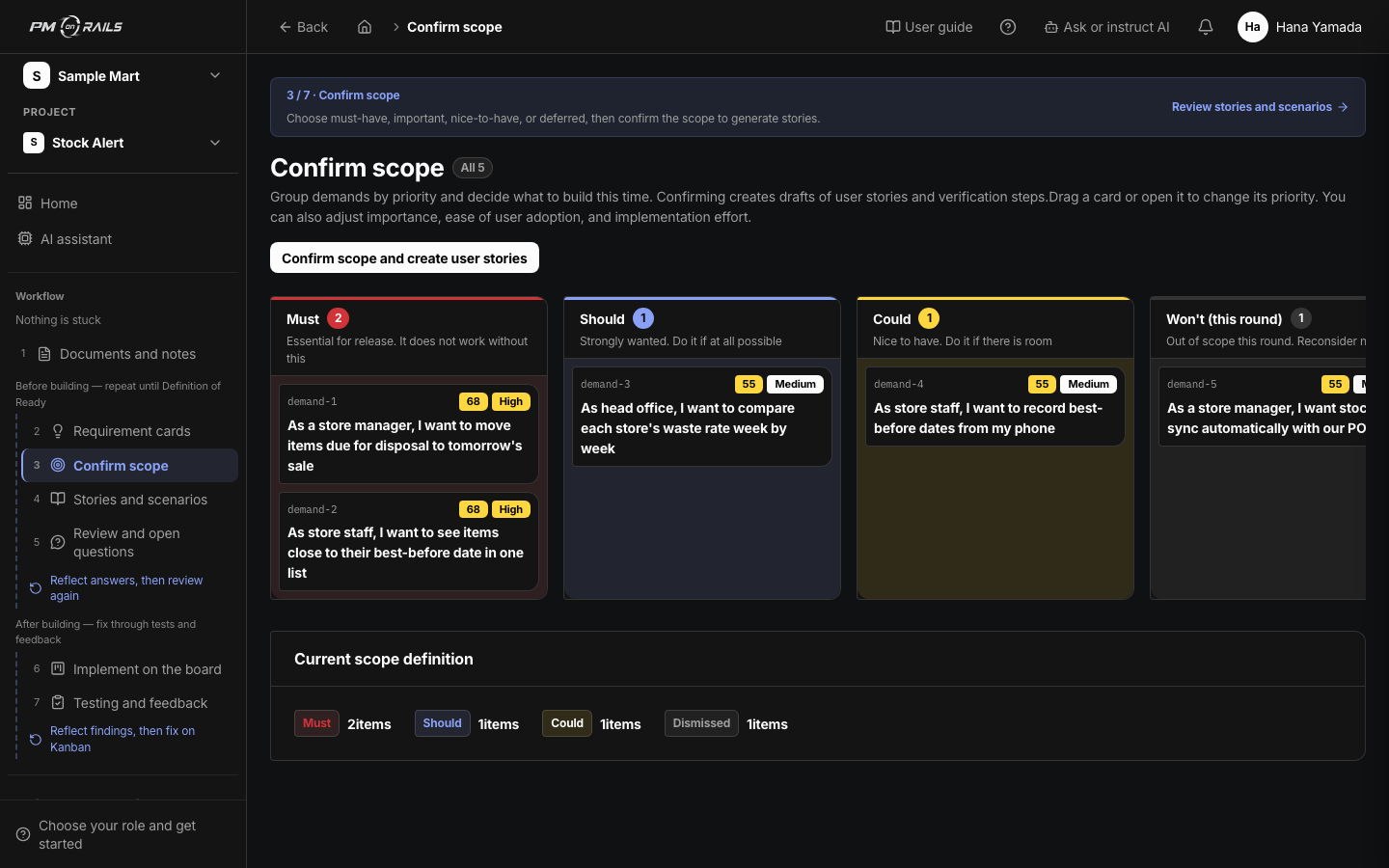
Task: Open Stories and scenarios step
Action: (x=130, y=500)
